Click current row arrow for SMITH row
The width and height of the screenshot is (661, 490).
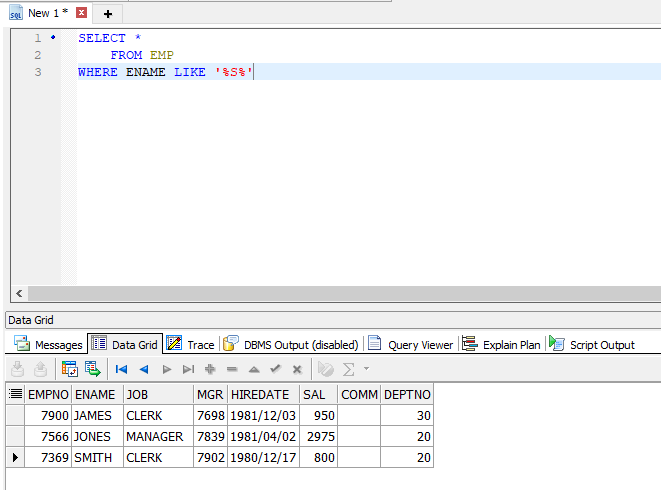[15, 458]
